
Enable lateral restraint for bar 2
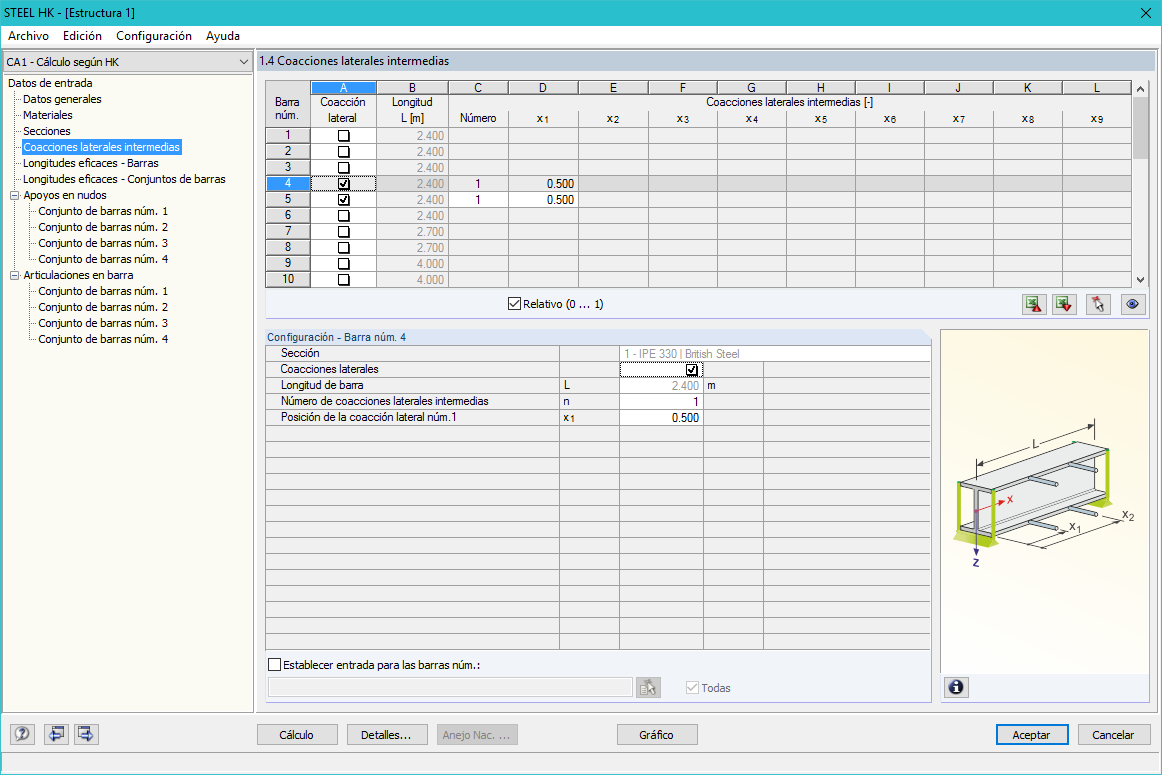click(x=344, y=152)
